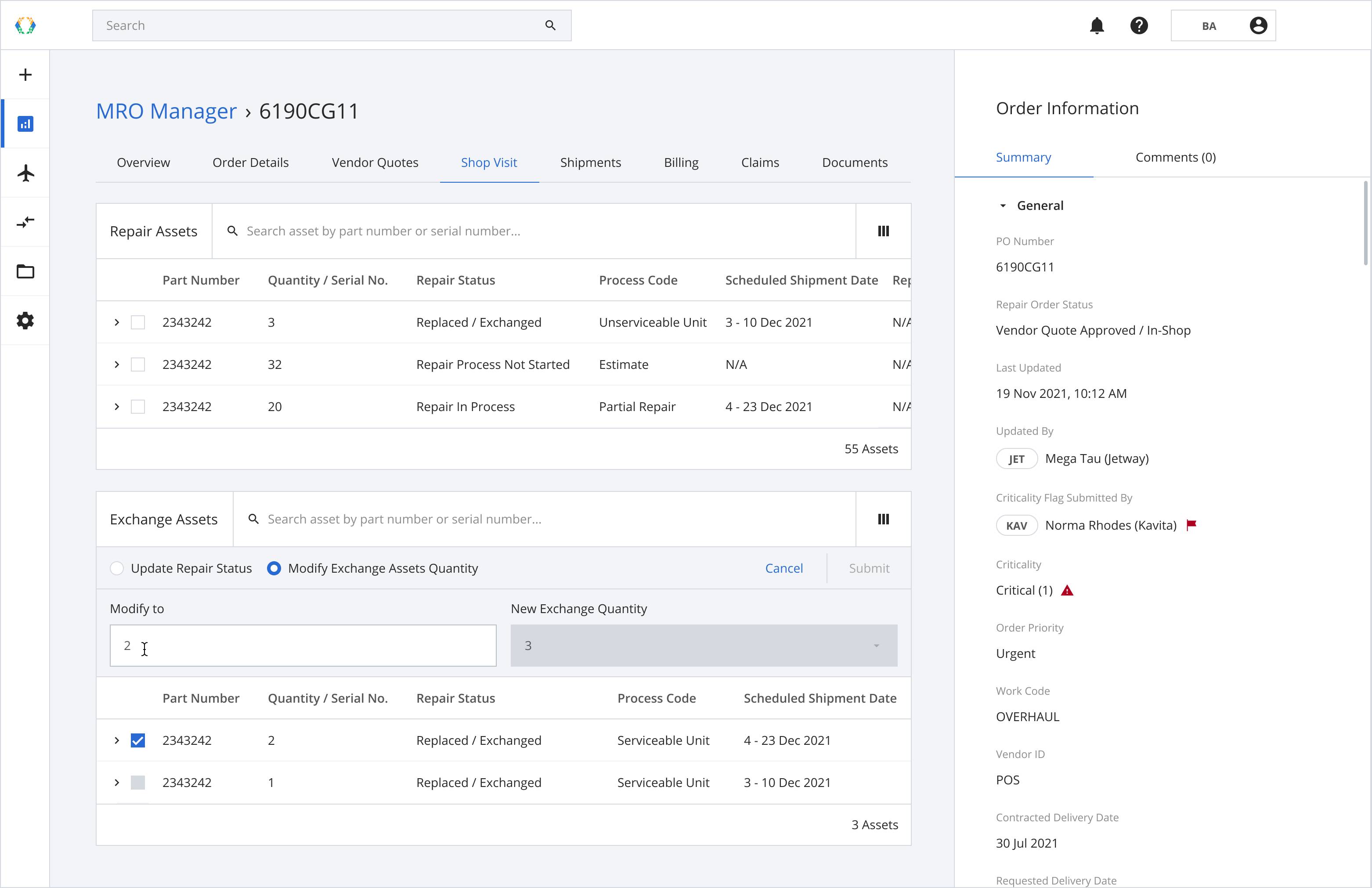Go to MRO Manager breadcrumb link
The height and width of the screenshot is (888, 1372).
166,111
